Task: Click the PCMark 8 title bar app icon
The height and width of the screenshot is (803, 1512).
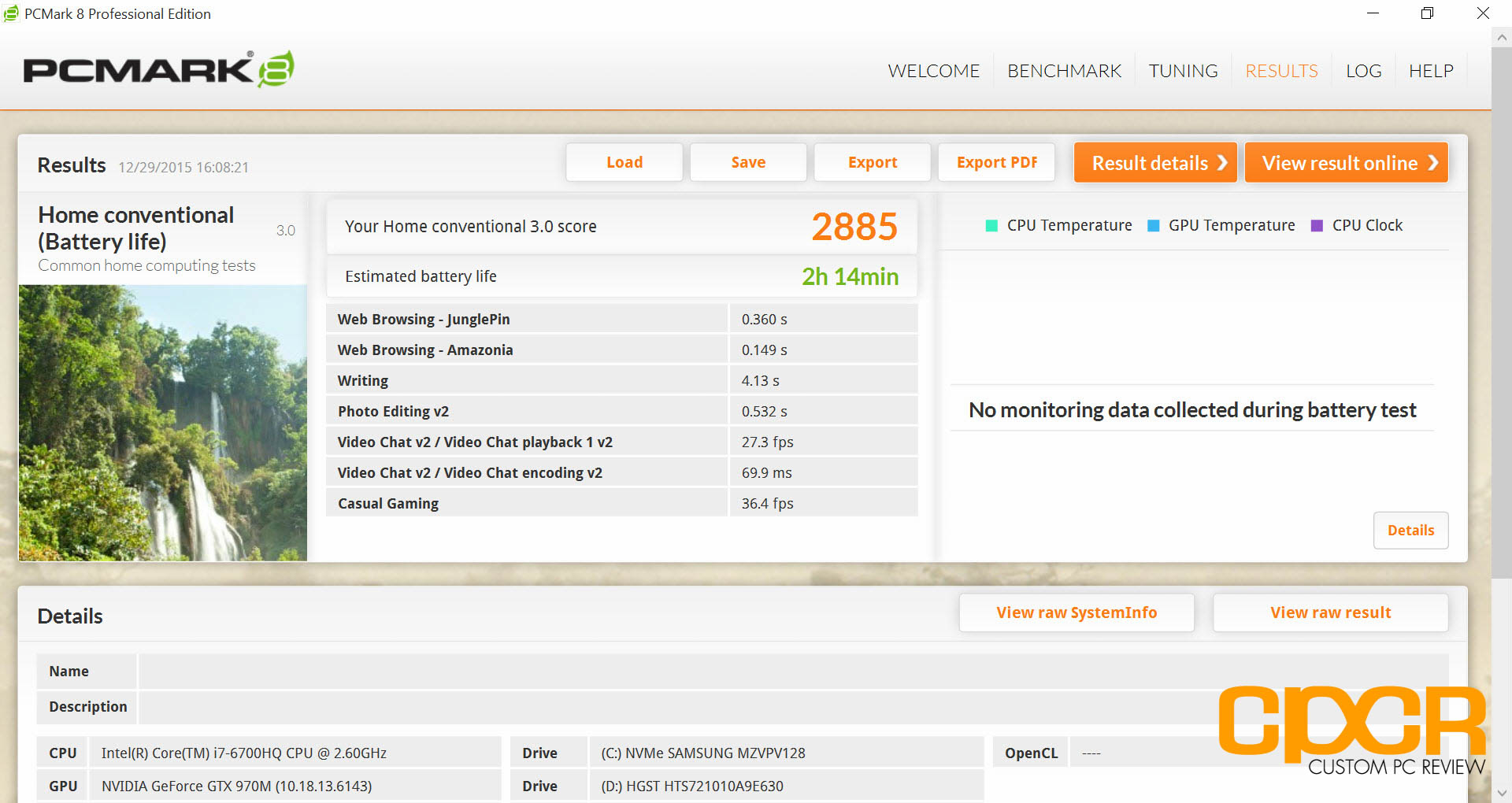Action: (11, 13)
